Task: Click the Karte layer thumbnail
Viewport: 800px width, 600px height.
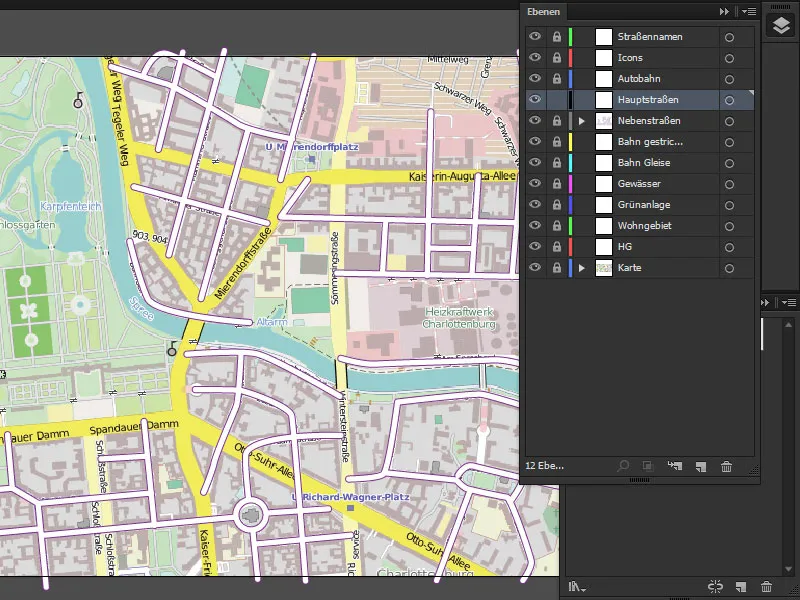Action: pos(604,268)
